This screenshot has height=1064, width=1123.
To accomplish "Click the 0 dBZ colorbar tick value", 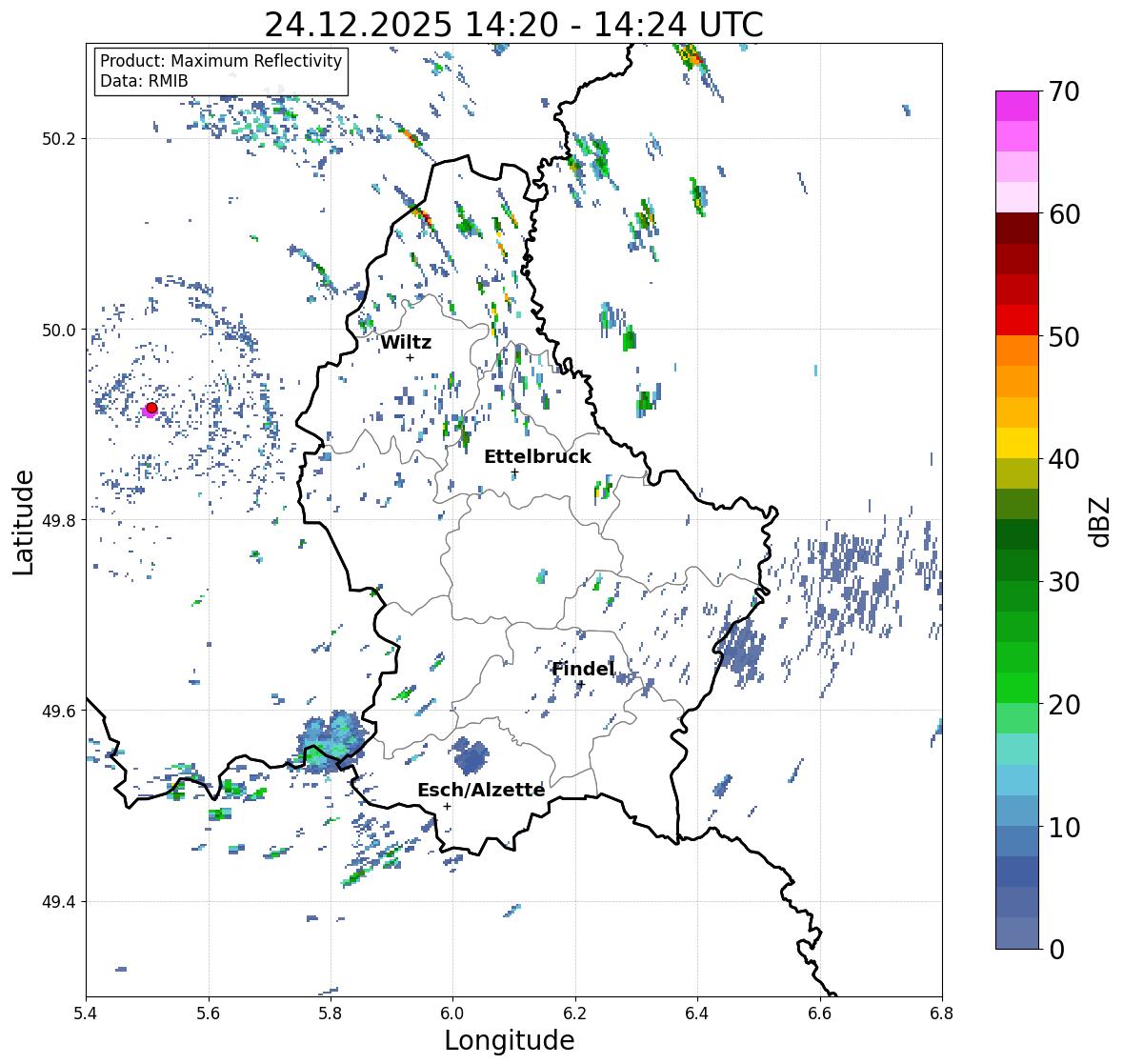I will point(1056,950).
